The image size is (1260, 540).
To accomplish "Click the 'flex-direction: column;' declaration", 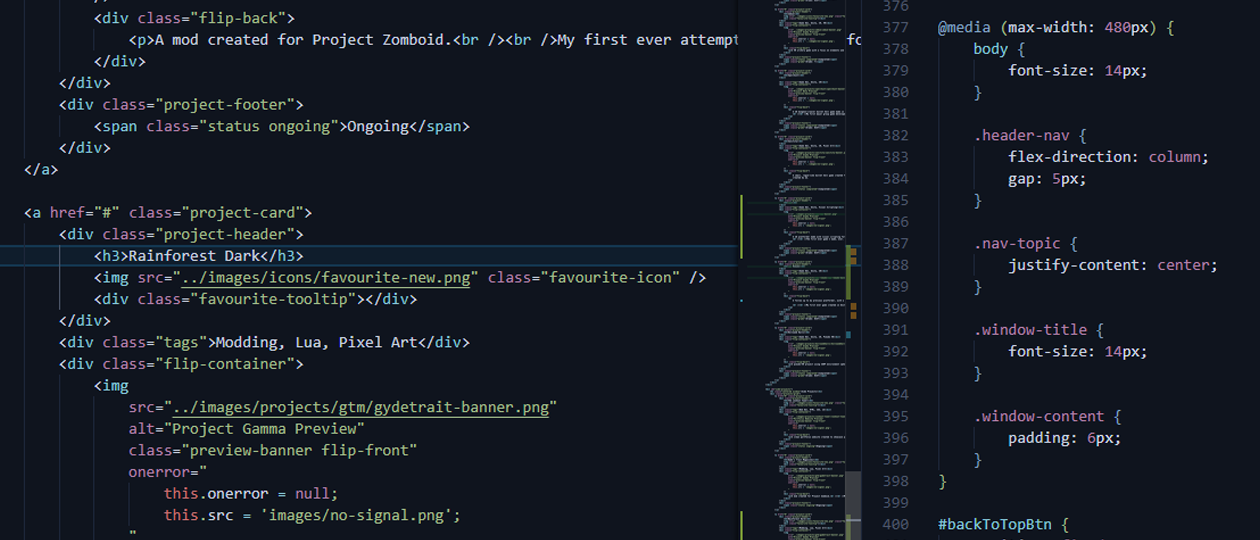I will [1108, 157].
